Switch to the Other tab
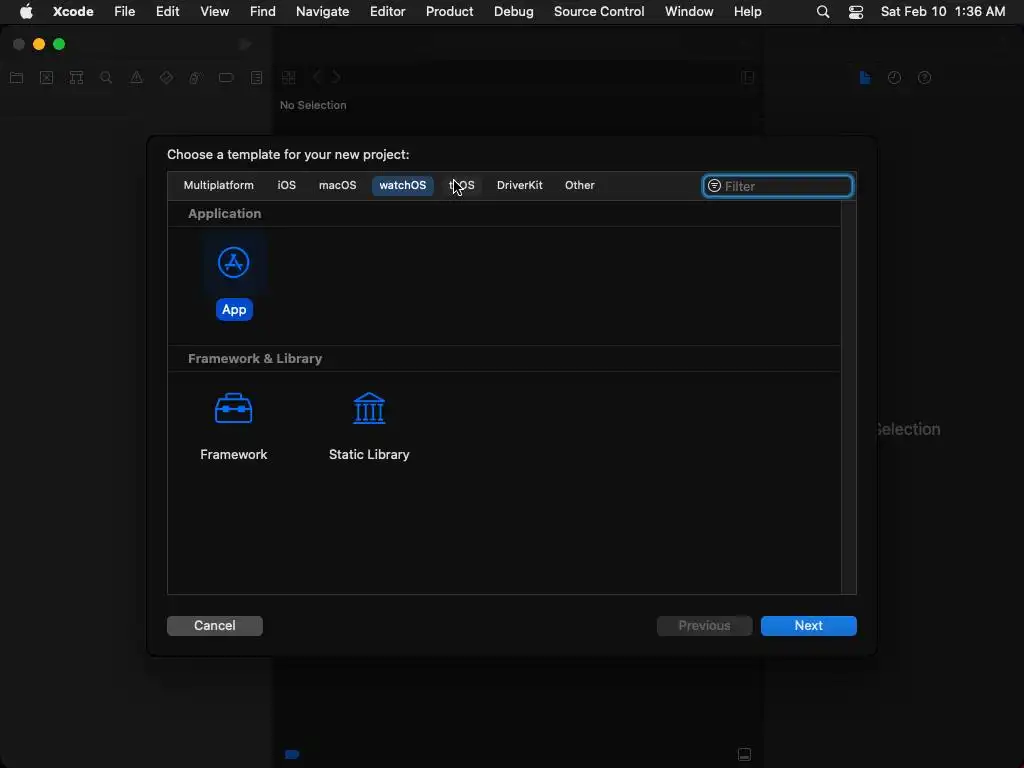The image size is (1024, 768). click(x=579, y=185)
